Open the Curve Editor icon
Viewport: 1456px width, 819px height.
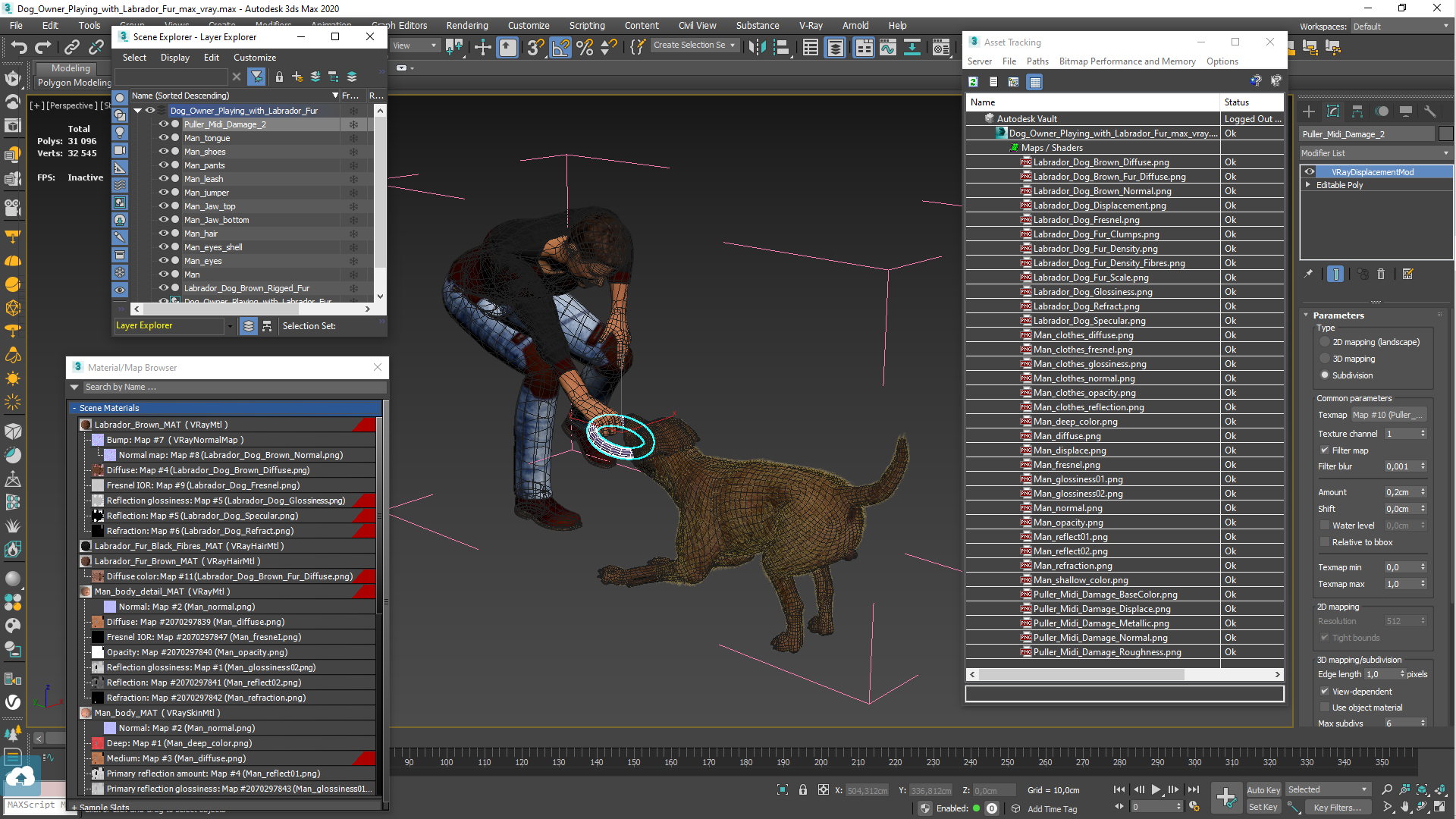(x=888, y=48)
